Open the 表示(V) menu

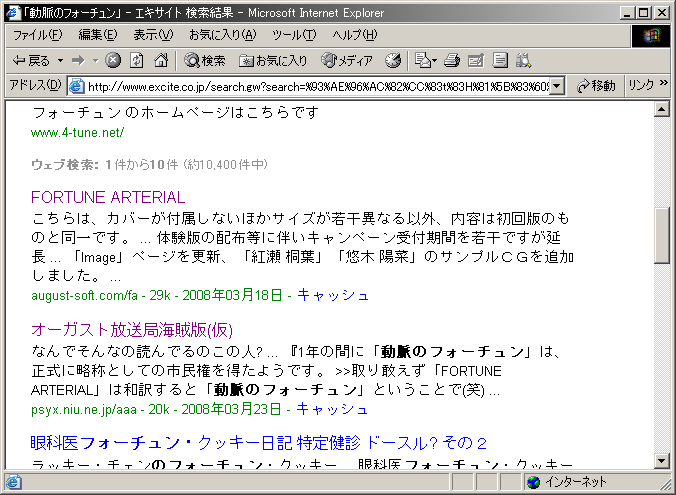click(153, 35)
